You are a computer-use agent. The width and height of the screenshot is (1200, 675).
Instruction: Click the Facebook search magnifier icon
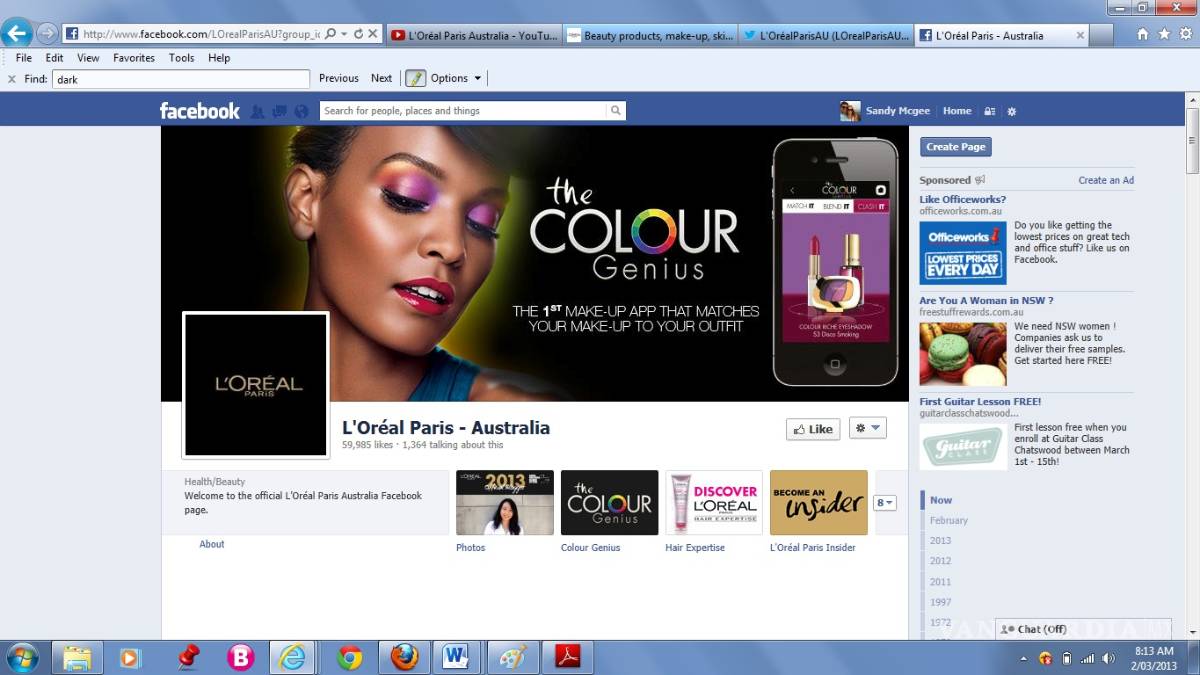615,111
